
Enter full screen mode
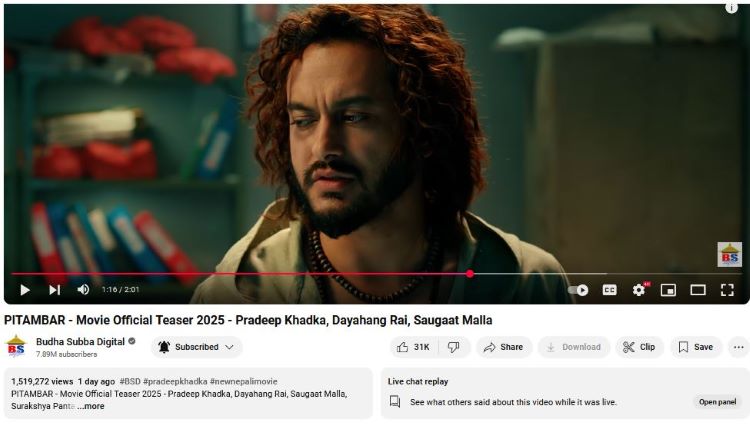727,290
